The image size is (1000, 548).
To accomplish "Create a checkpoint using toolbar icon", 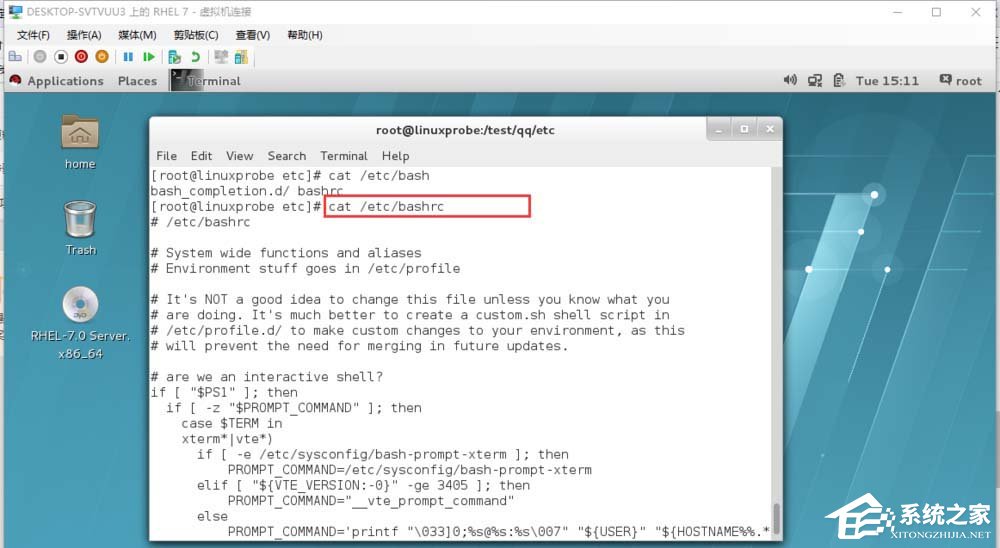I will (x=175, y=57).
